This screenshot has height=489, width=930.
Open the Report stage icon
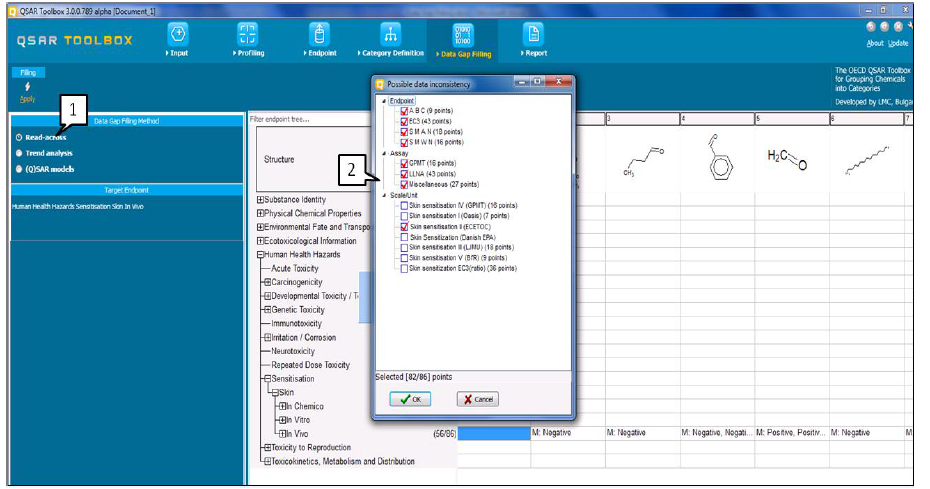[x=533, y=35]
